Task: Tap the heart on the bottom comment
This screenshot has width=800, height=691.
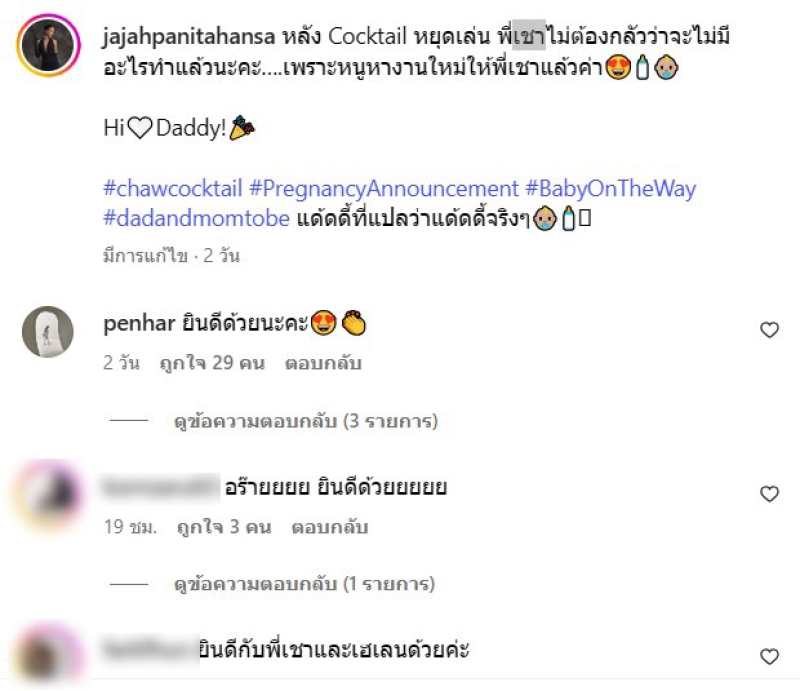Action: (769, 657)
